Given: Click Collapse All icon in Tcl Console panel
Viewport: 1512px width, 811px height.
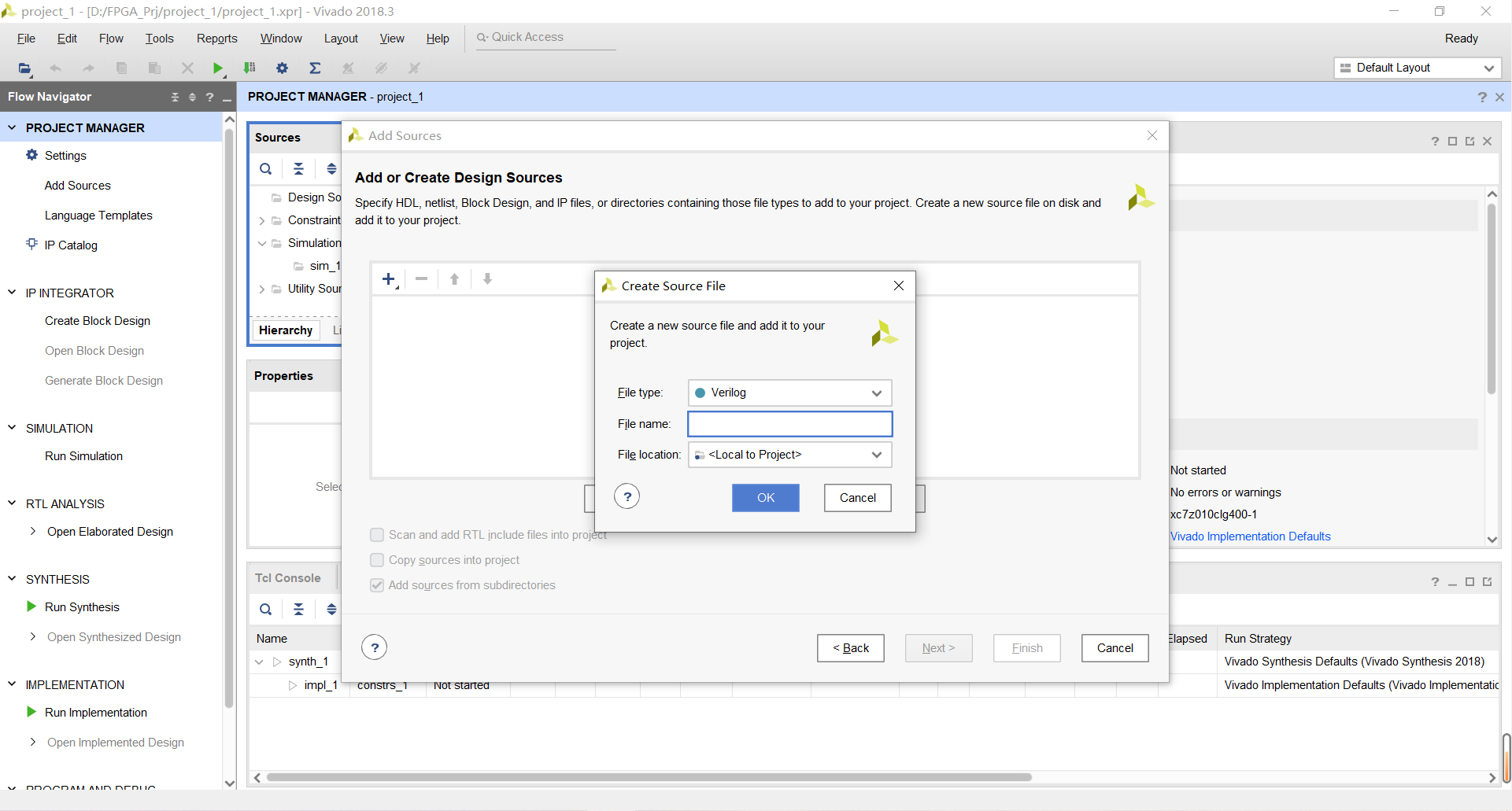Looking at the screenshot, I should 298,609.
